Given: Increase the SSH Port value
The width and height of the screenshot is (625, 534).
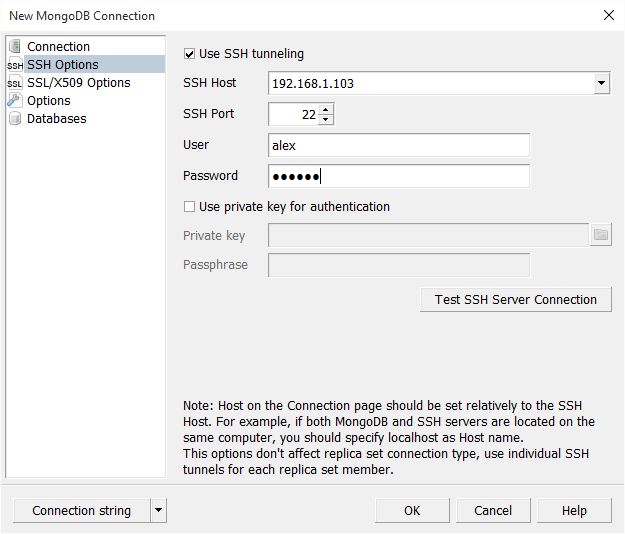Looking at the screenshot, I should (326, 109).
